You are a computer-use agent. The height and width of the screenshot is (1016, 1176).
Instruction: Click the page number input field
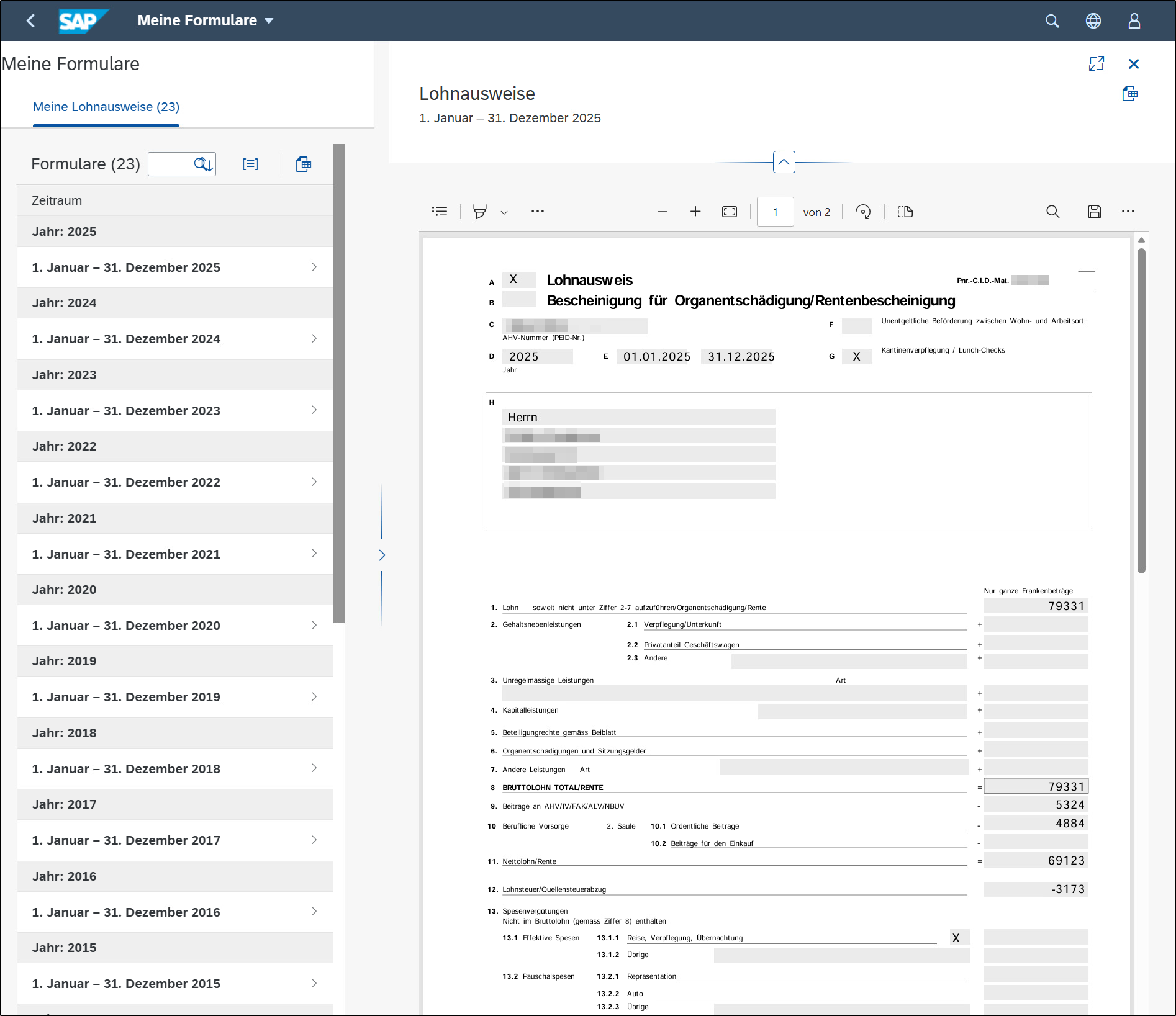[775, 212]
